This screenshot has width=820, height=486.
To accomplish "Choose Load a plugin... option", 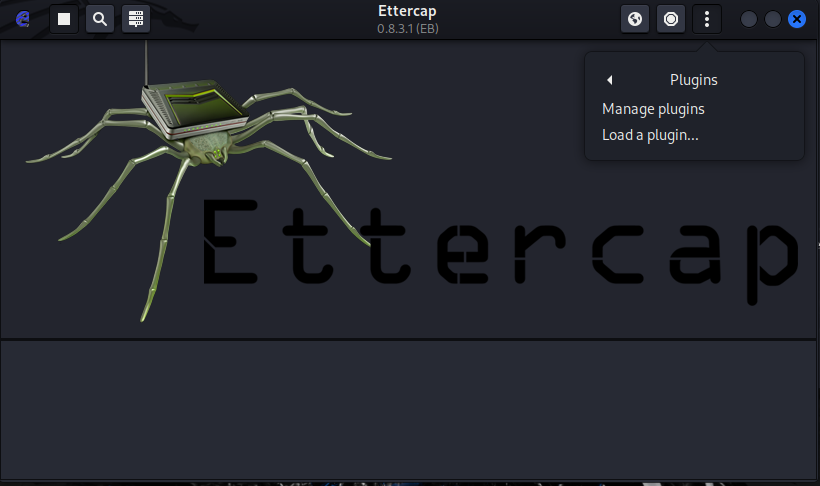I will (x=650, y=135).
